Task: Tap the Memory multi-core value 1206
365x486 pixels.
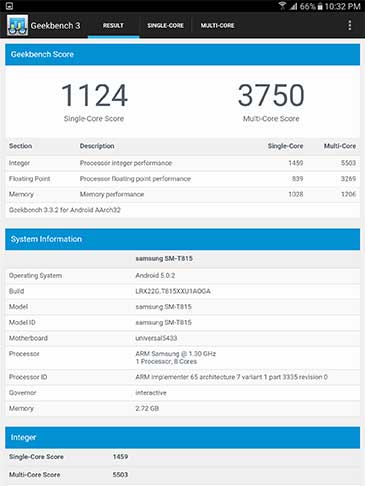Action: pyautogui.click(x=348, y=194)
